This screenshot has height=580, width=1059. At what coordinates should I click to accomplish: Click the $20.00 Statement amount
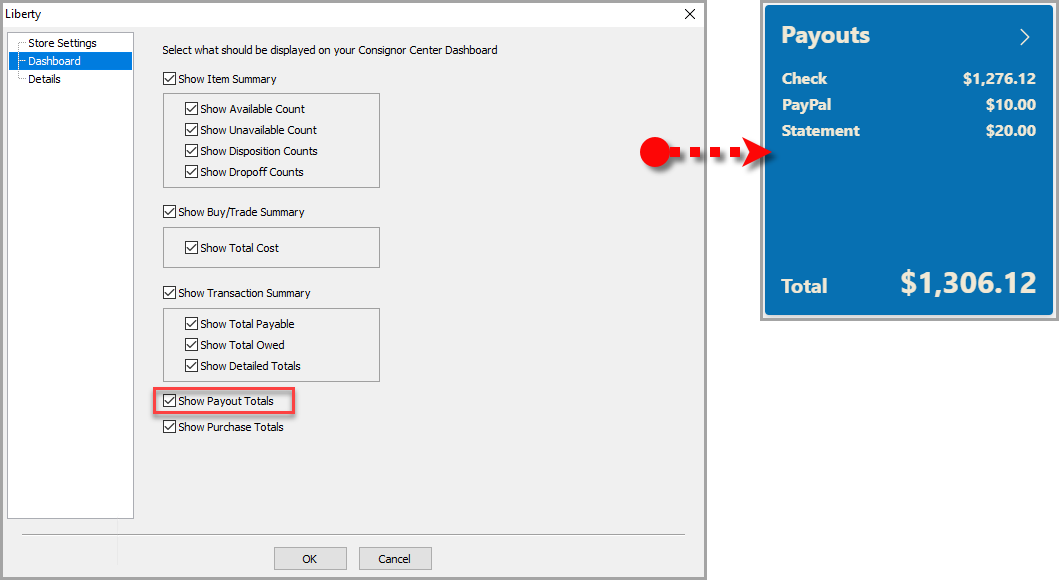coord(1010,130)
